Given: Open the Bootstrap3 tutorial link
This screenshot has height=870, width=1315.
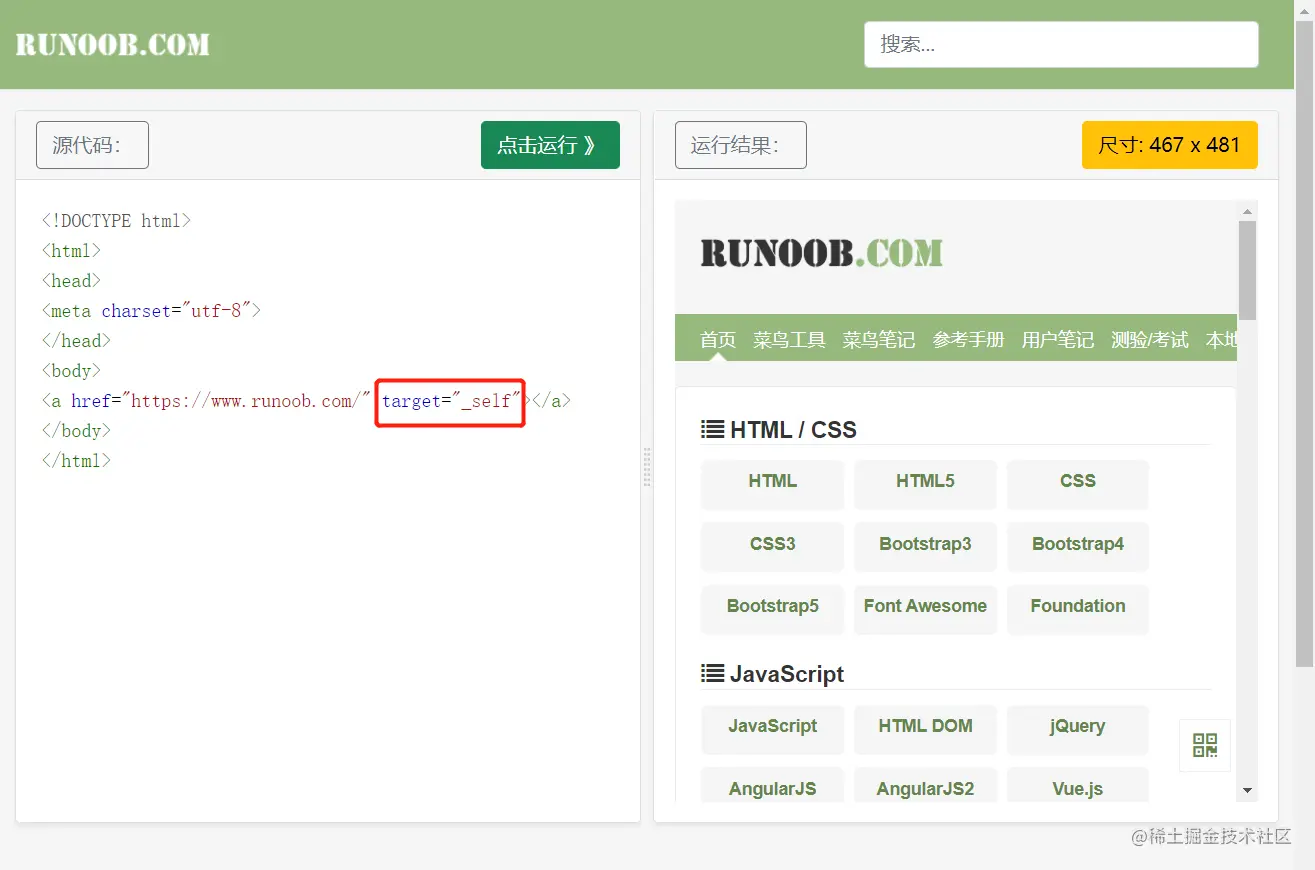Looking at the screenshot, I should [x=925, y=545].
